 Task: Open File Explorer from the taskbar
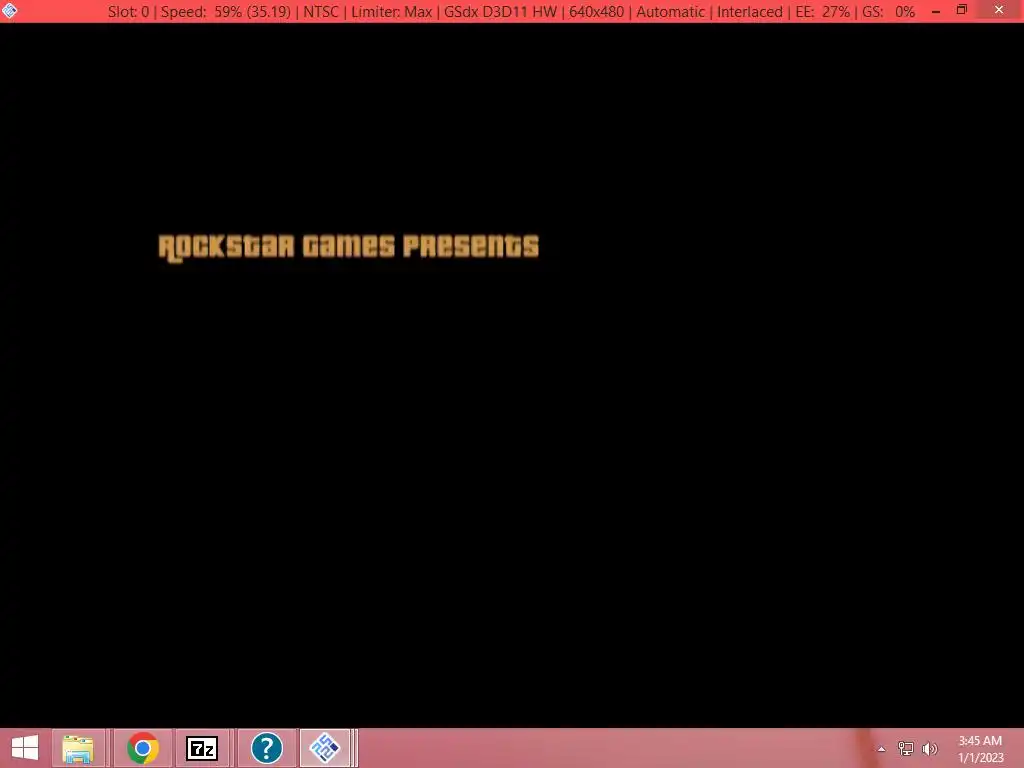(78, 748)
